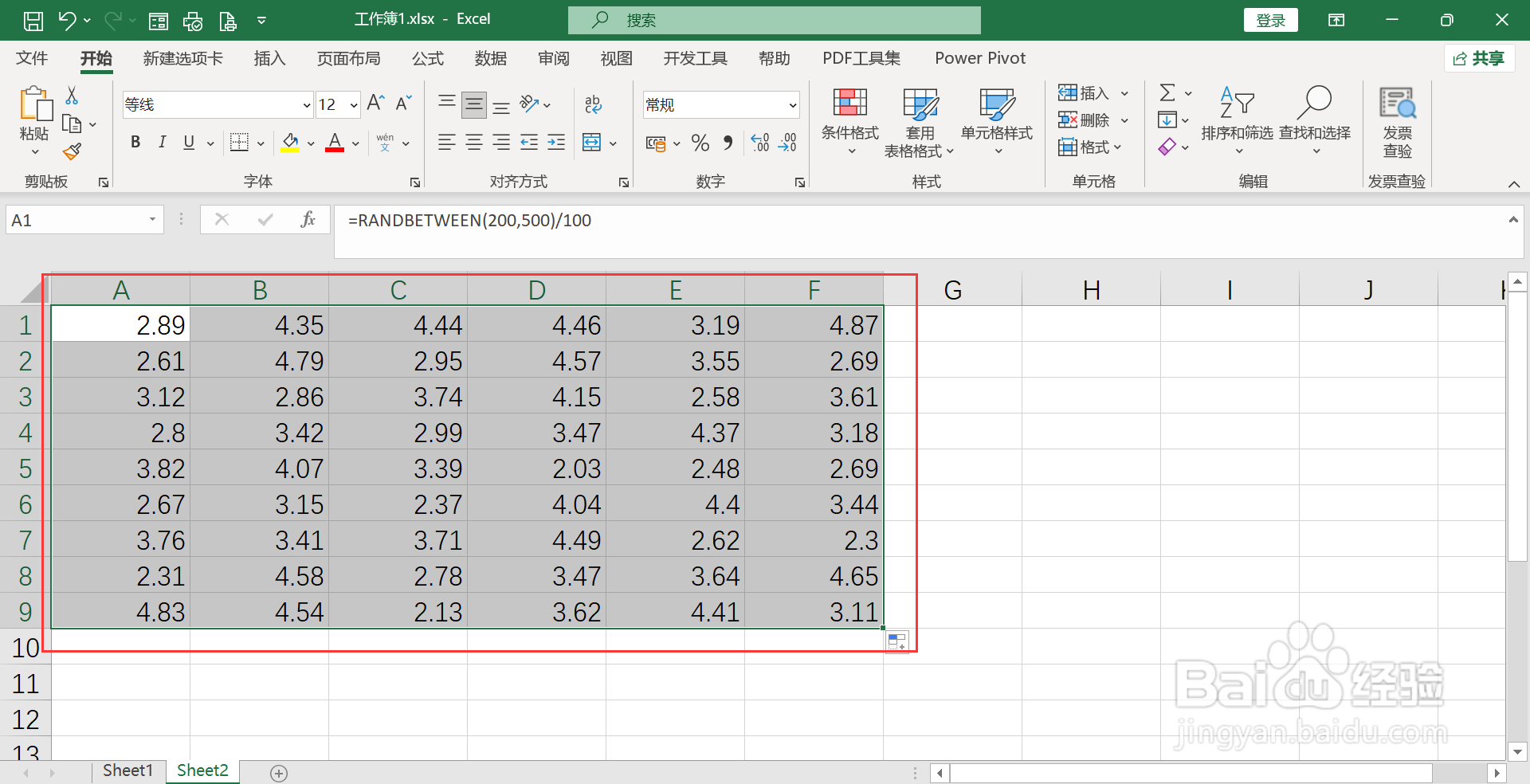The height and width of the screenshot is (784, 1530).
Task: Click the Percent Style icon
Action: (700, 143)
